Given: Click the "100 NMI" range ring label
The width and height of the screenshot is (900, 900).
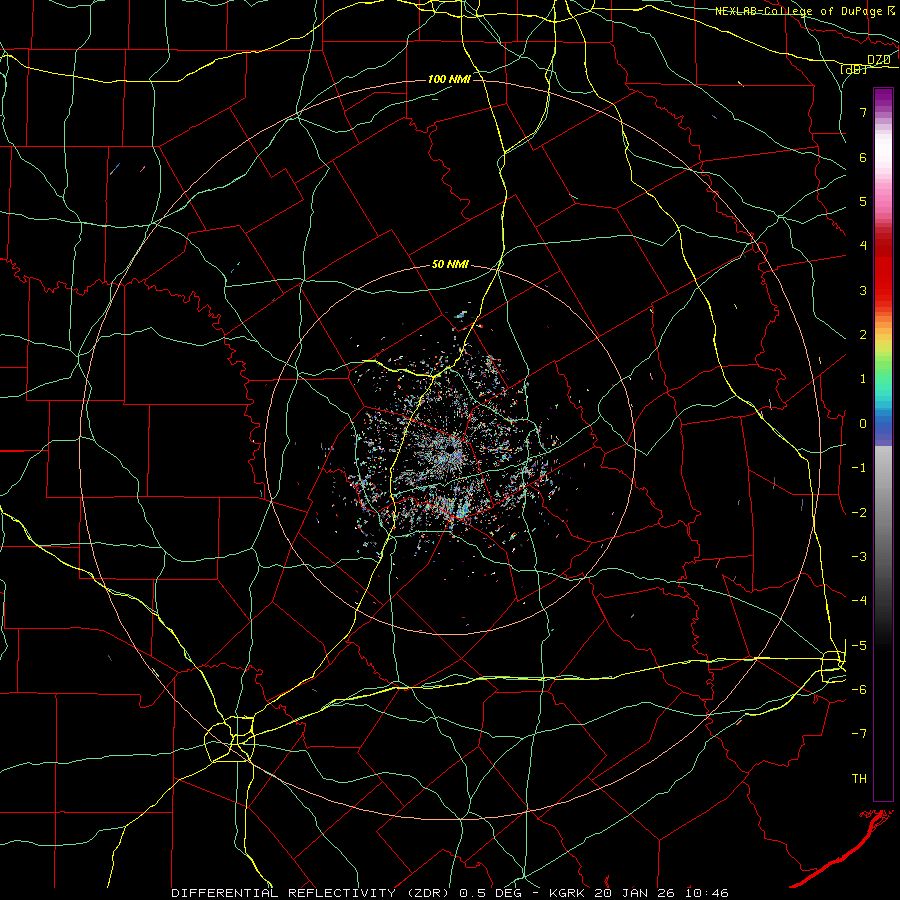Looking at the screenshot, I should (449, 79).
